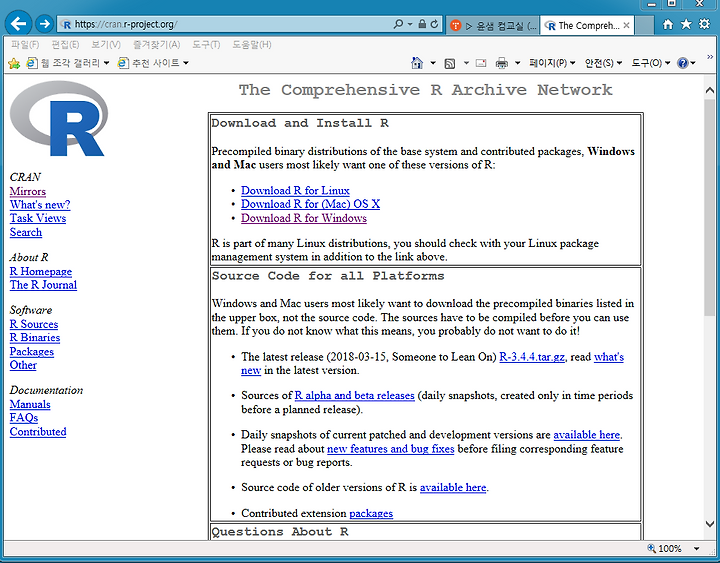Open the 도구(T) menu in menu bar
720x563 pixels.
tap(206, 45)
